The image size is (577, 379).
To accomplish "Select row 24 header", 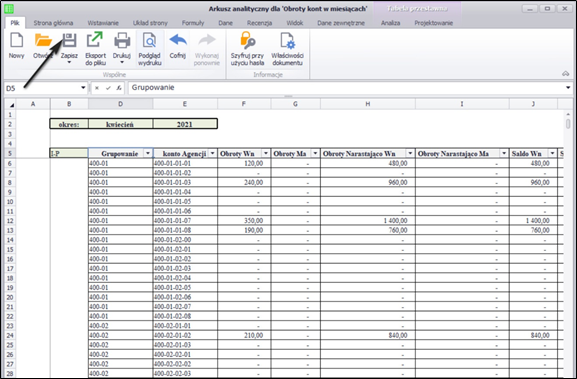I will click(10, 336).
